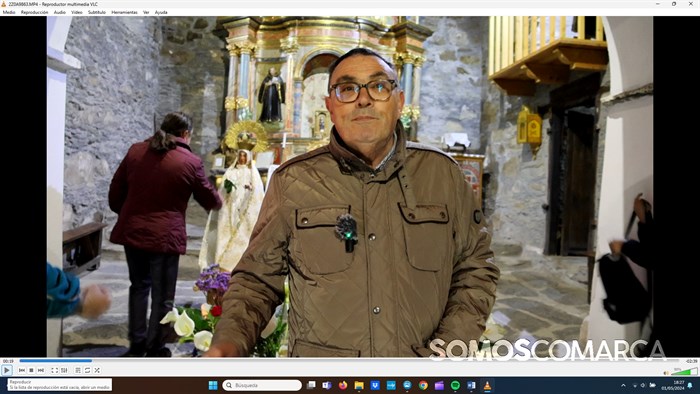Open the Subtítulo menu

click(x=97, y=12)
